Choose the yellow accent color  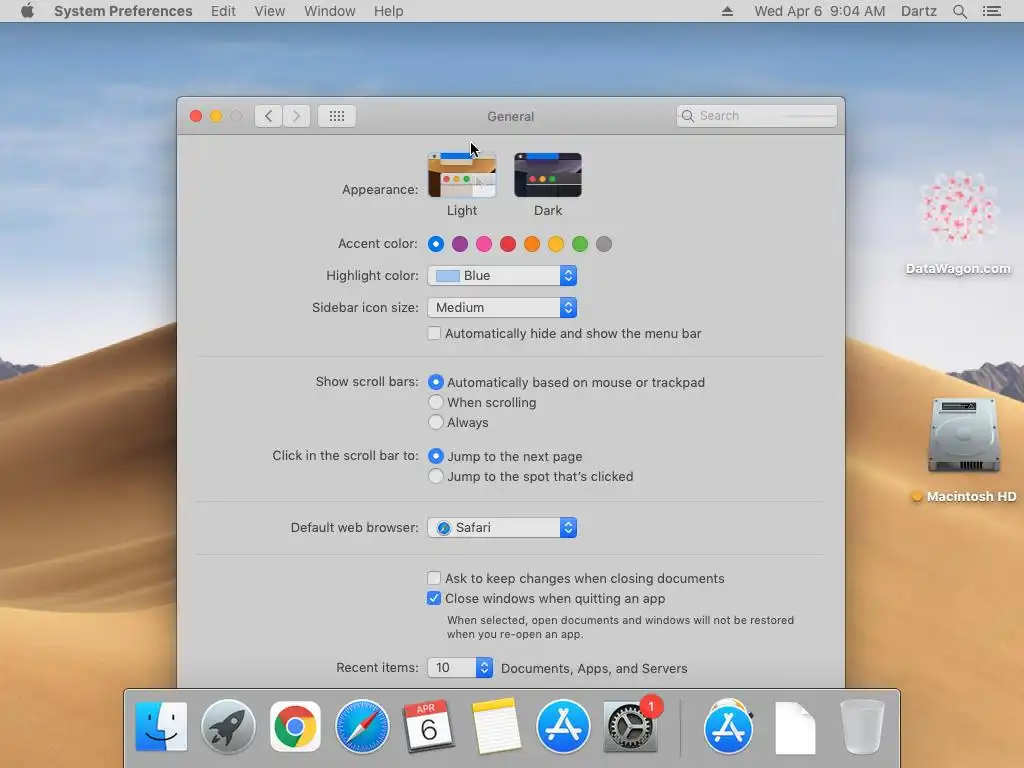pyautogui.click(x=556, y=244)
